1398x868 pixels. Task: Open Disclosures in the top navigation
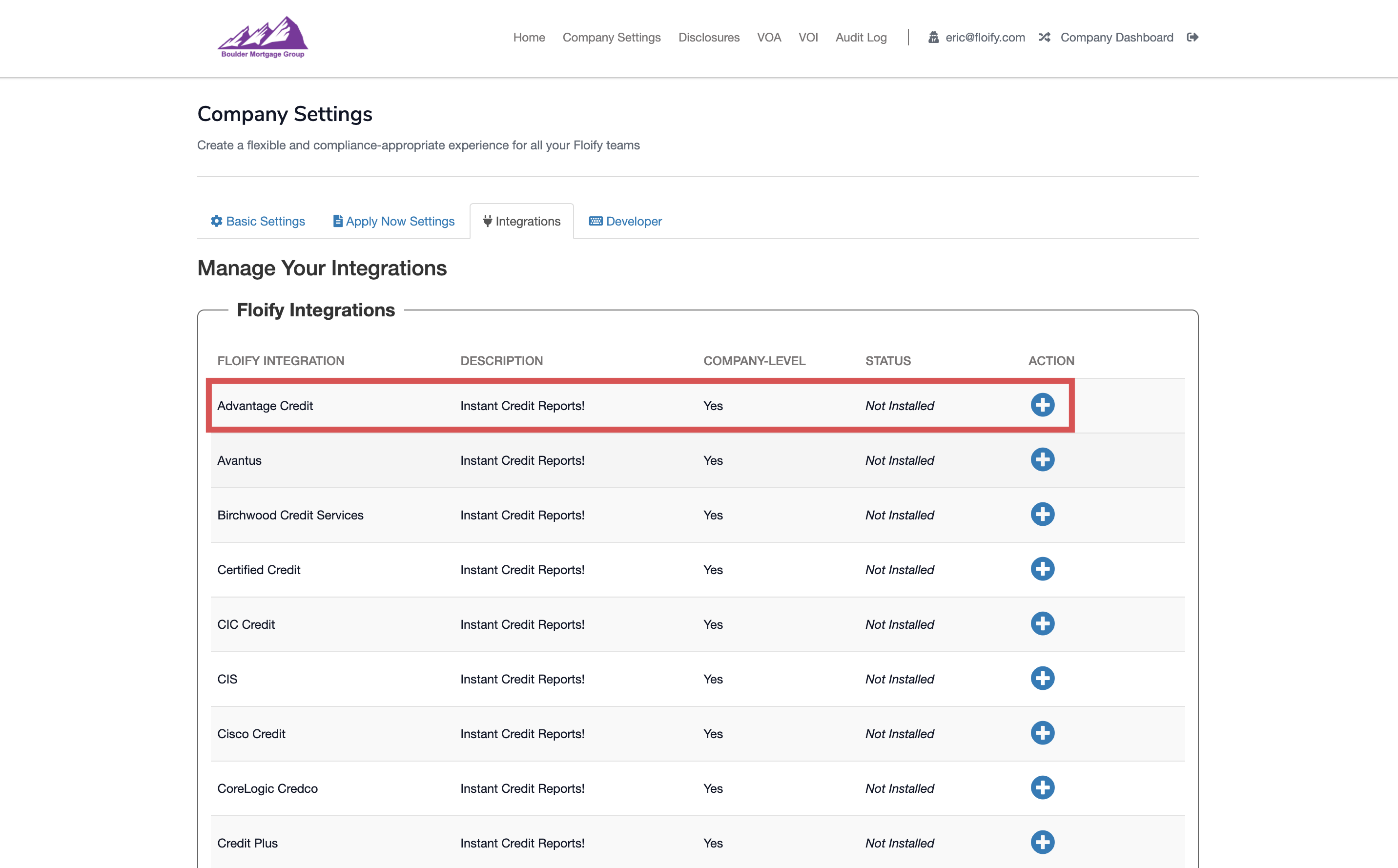(x=709, y=37)
